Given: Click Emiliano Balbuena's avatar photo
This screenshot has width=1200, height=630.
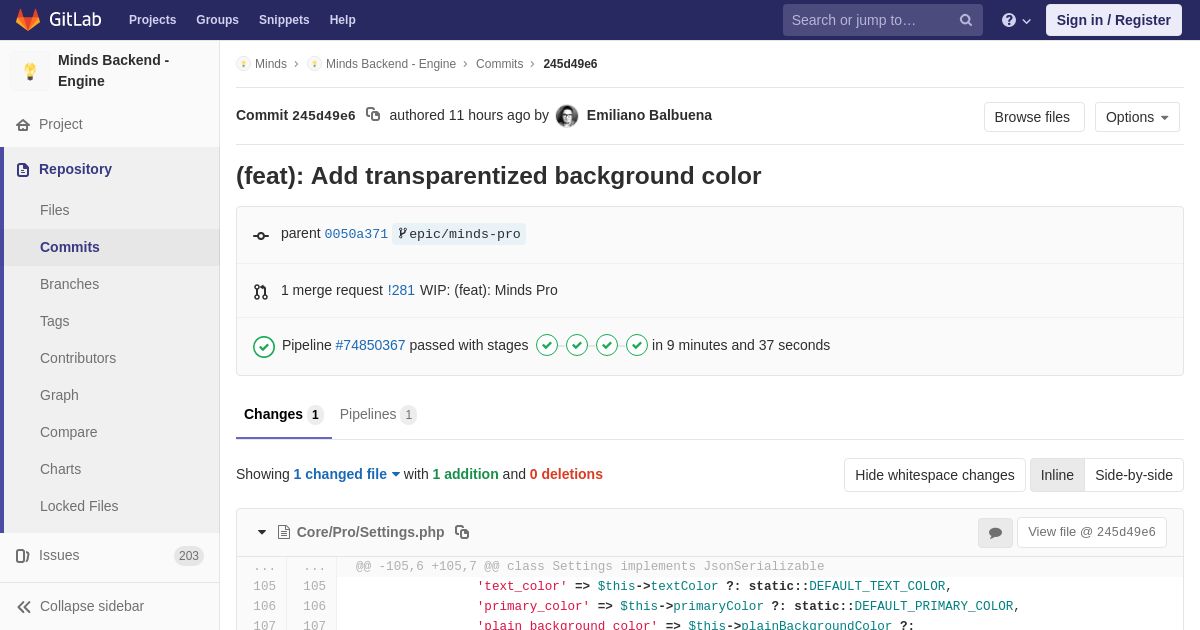Looking at the screenshot, I should [x=567, y=116].
